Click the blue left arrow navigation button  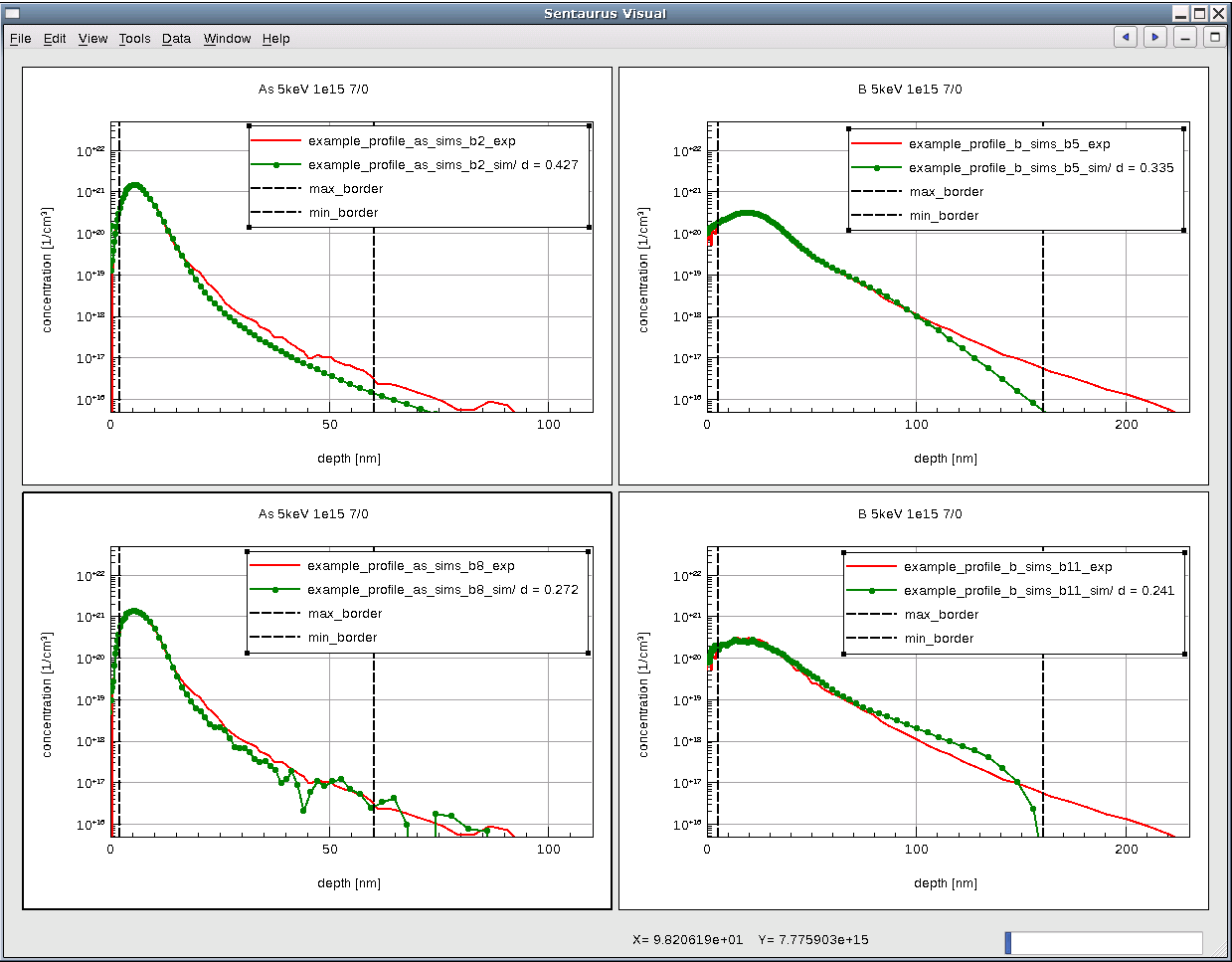pos(1126,38)
